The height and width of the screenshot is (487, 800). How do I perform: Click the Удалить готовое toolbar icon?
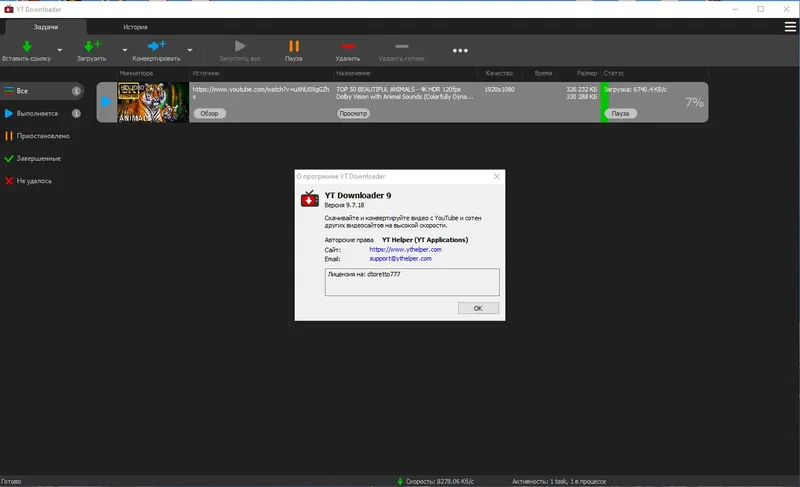pyautogui.click(x=402, y=46)
